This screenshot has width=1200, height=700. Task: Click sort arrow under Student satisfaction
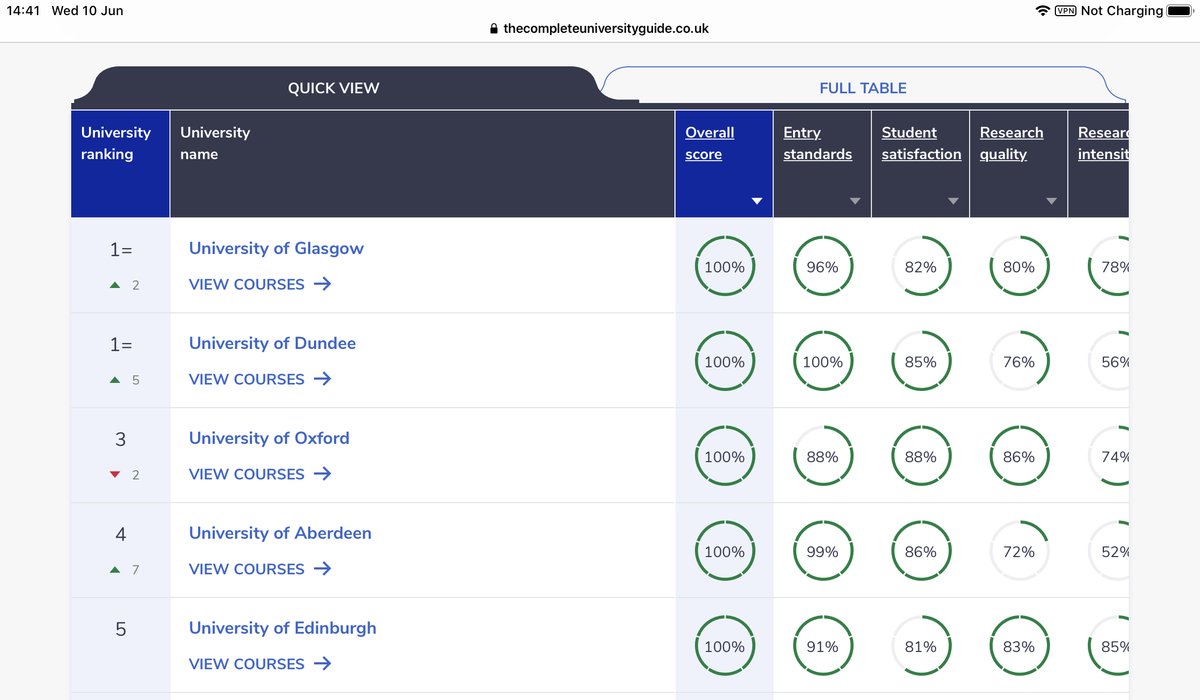[952, 201]
